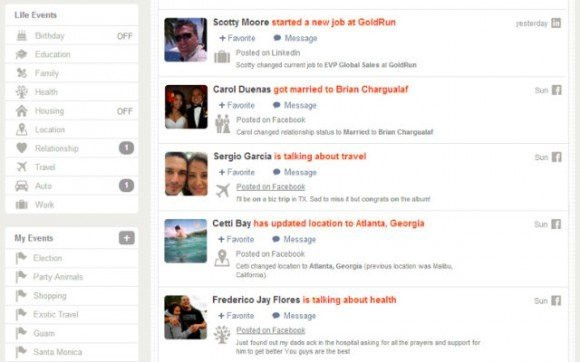Click the Facebook icon on Carol Duenas's post
Image resolution: width=580 pixels, height=362 pixels.
pos(556,90)
